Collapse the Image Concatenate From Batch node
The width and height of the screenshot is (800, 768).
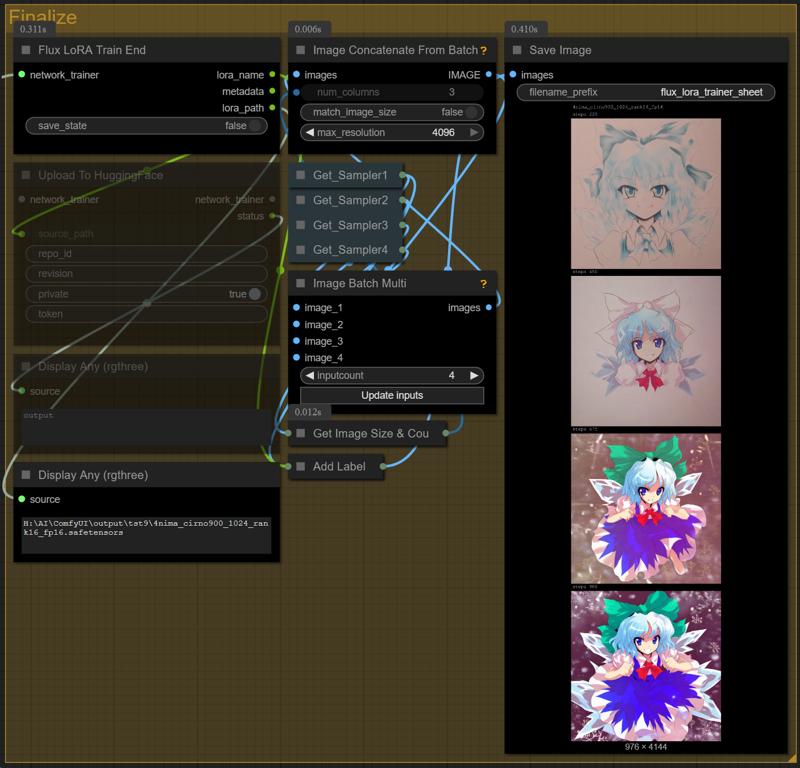pyautogui.click(x=301, y=50)
